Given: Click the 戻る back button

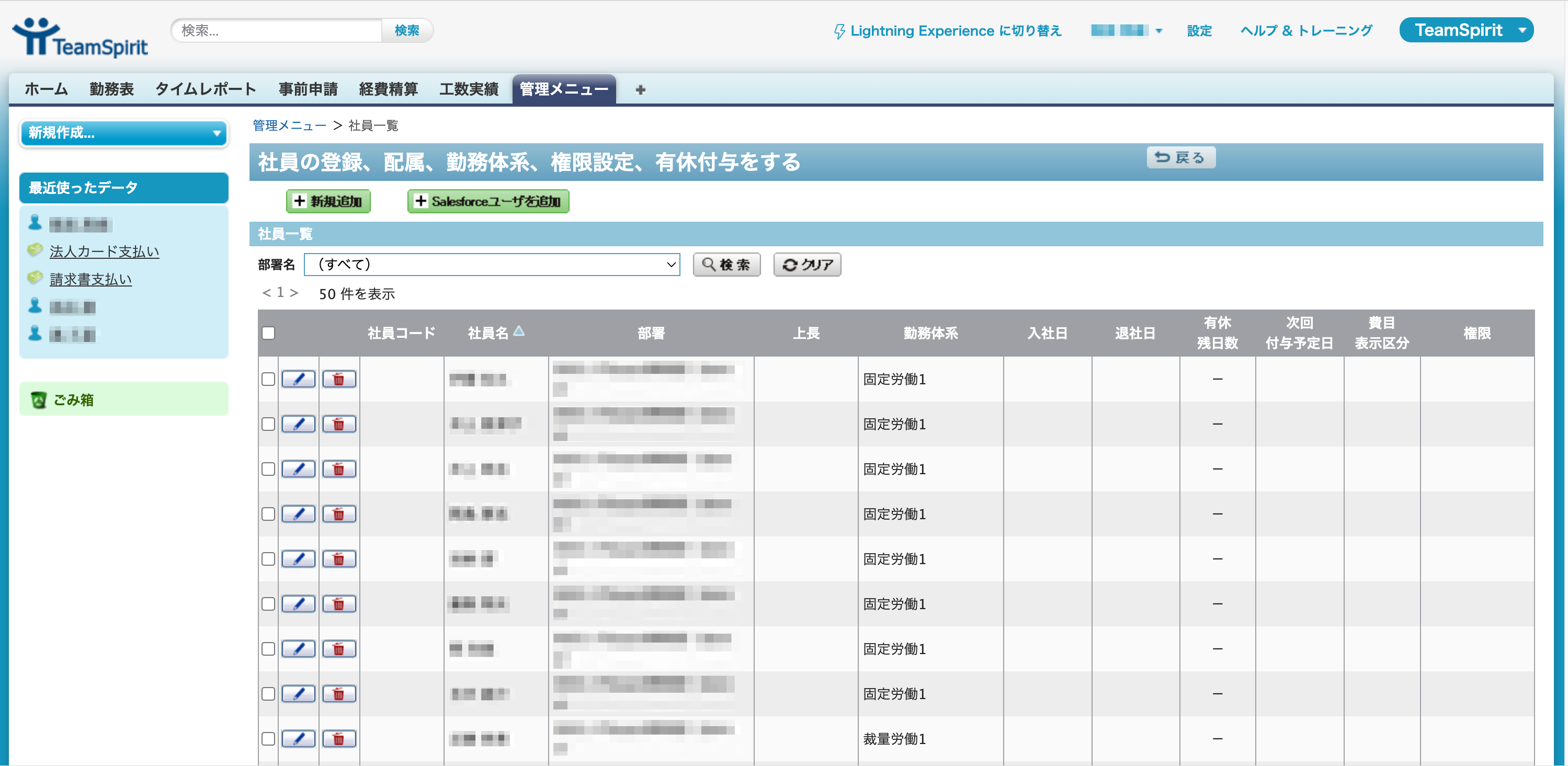Looking at the screenshot, I should 1180,157.
